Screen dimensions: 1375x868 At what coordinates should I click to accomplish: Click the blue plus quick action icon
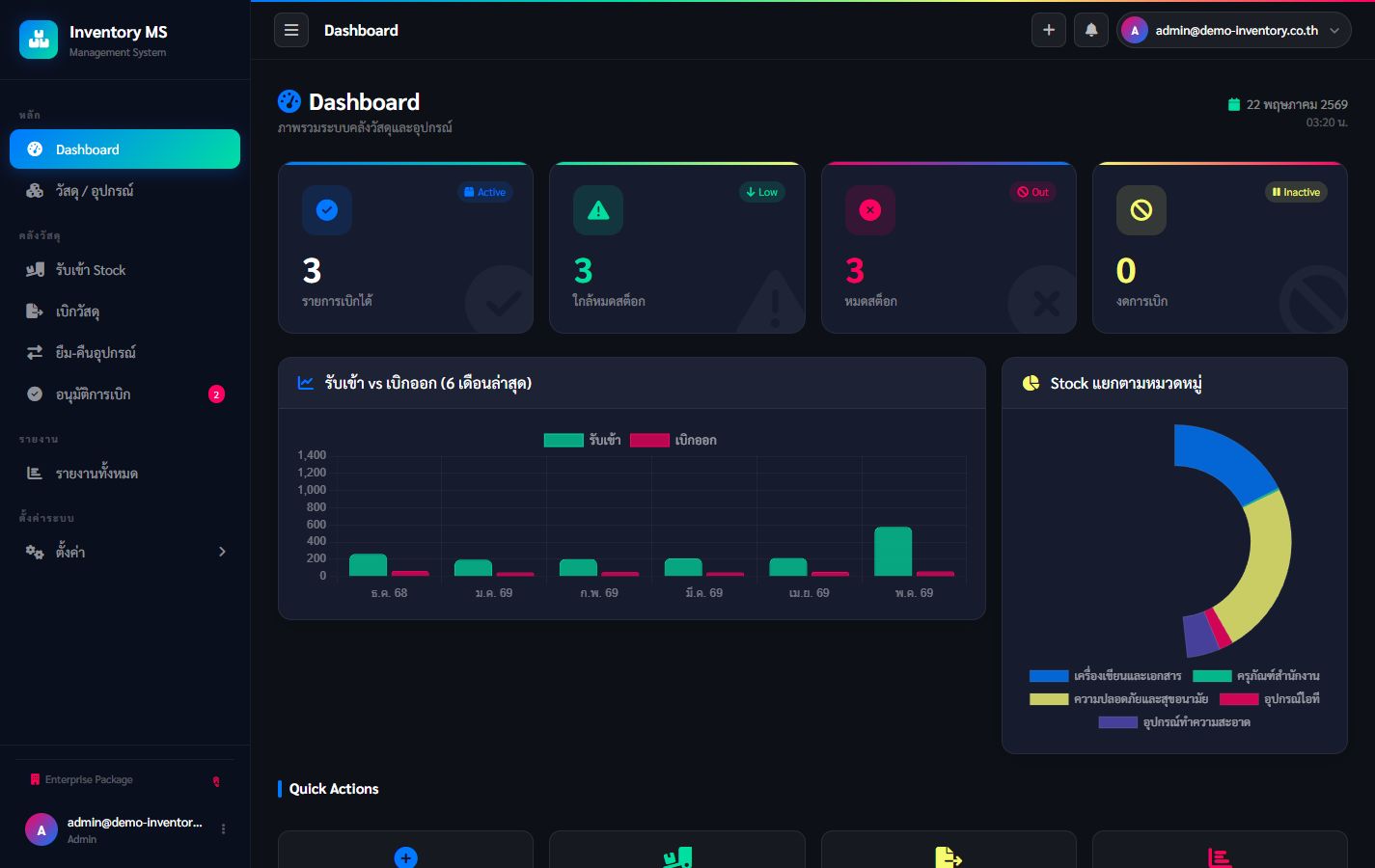click(x=406, y=857)
